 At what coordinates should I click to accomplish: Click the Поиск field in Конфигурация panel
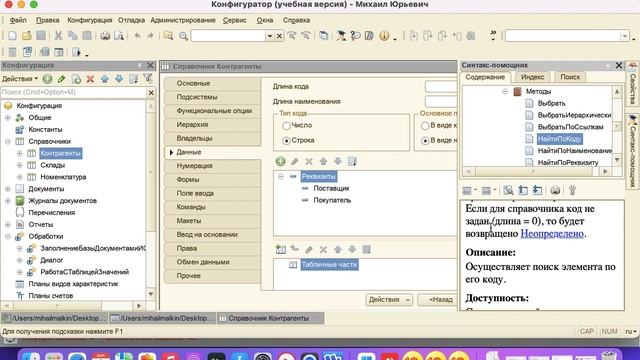tap(73, 92)
